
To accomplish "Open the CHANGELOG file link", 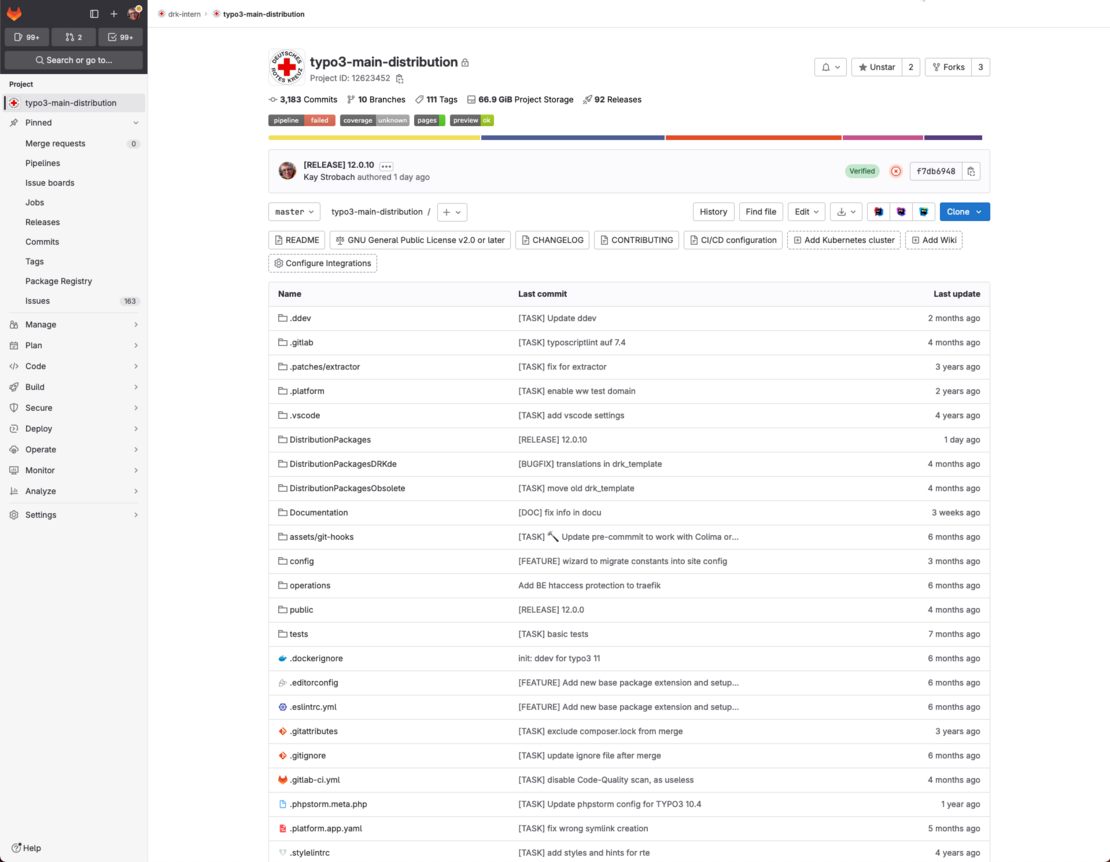I will (553, 240).
